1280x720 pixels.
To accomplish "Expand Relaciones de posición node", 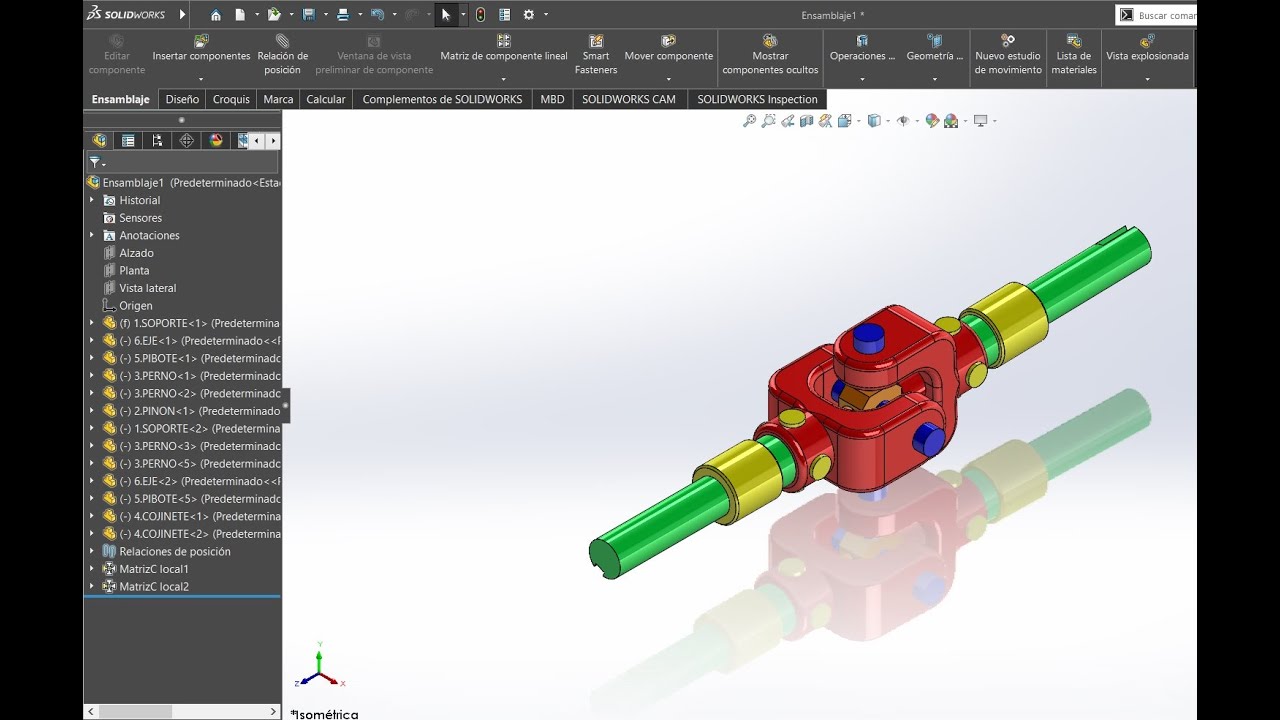I will coord(92,551).
